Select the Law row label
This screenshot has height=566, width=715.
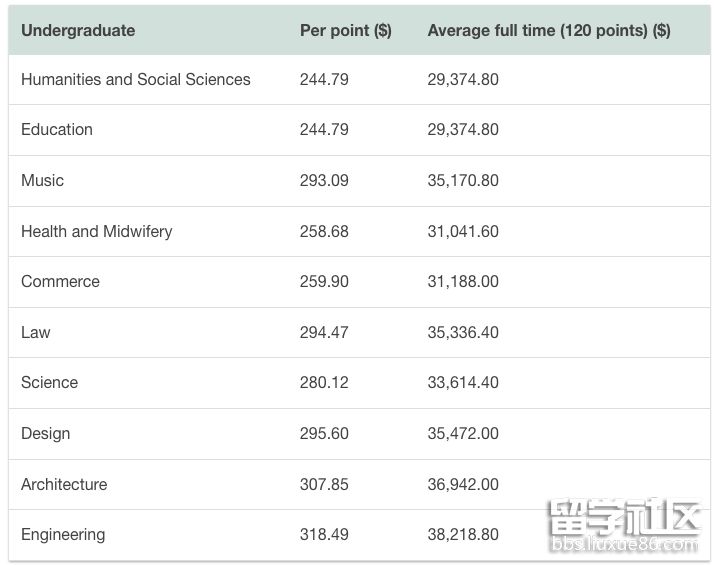tap(36, 332)
